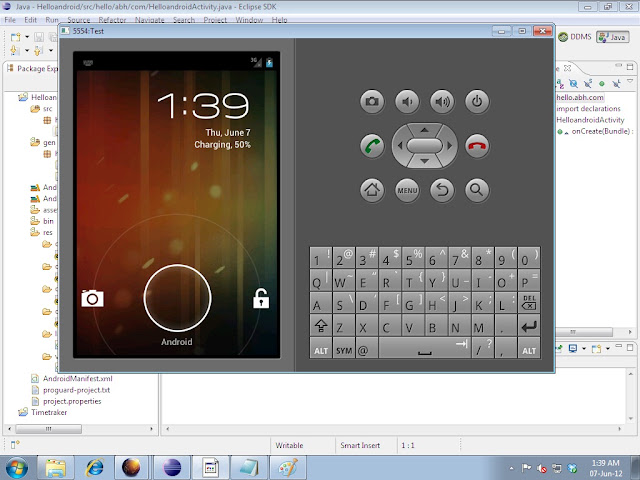Click D-pad up arrow

pos(424,130)
